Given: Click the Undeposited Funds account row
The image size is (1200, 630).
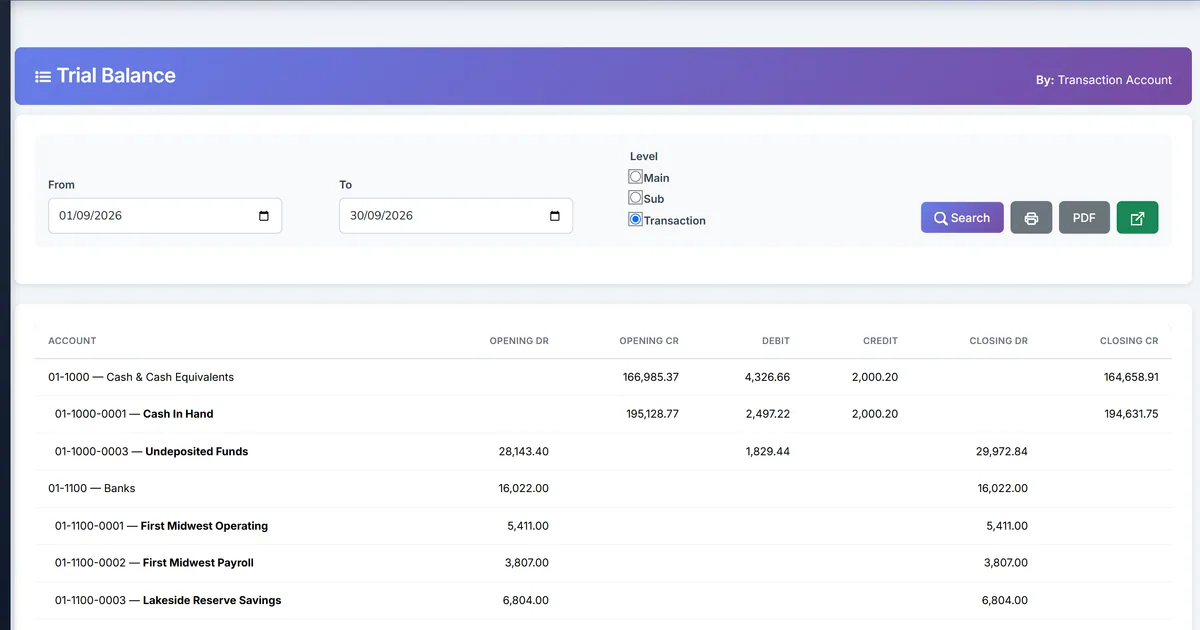Looking at the screenshot, I should tap(603, 452).
